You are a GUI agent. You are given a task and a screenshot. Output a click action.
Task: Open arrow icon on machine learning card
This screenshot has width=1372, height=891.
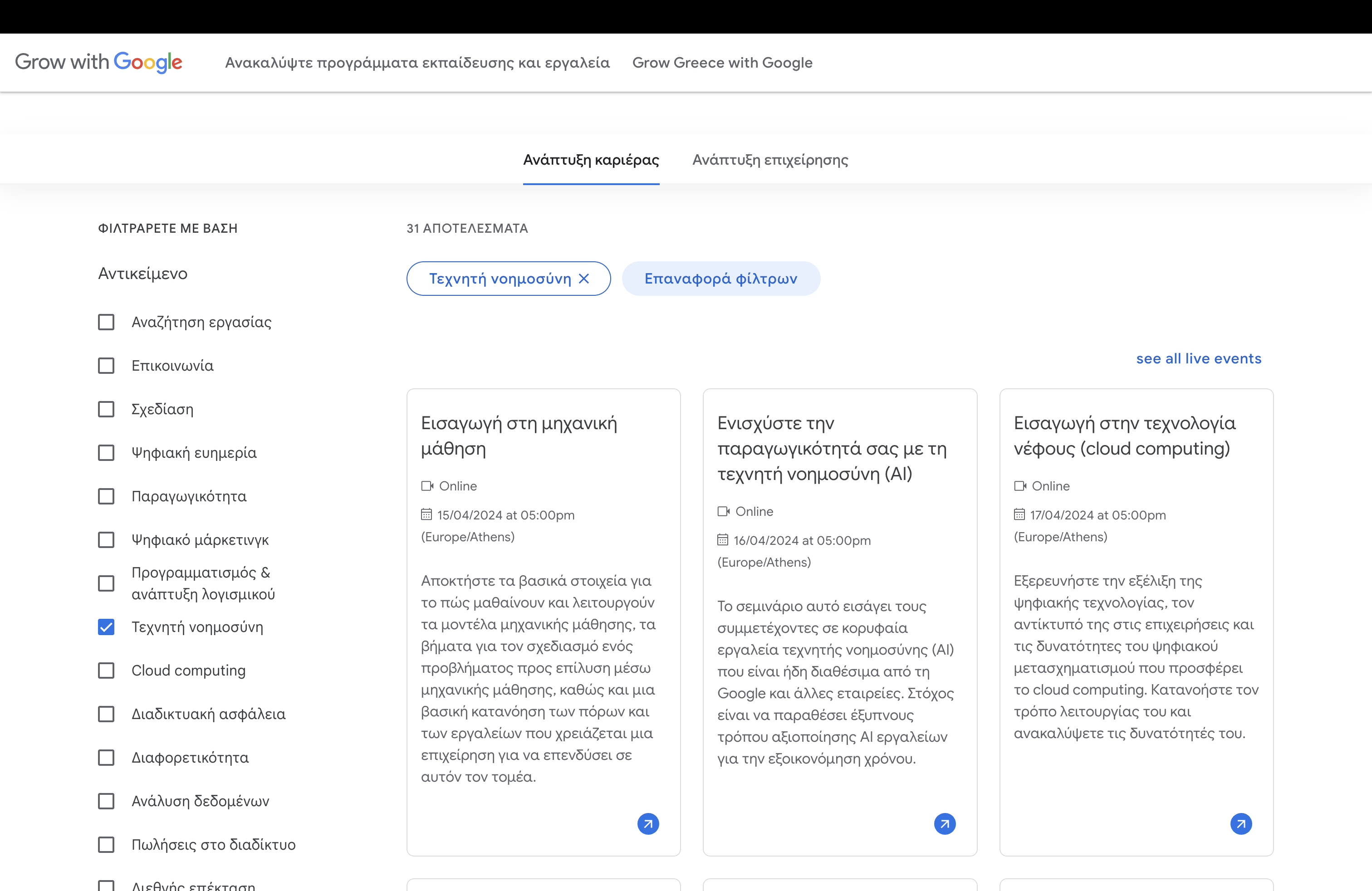[x=648, y=823]
